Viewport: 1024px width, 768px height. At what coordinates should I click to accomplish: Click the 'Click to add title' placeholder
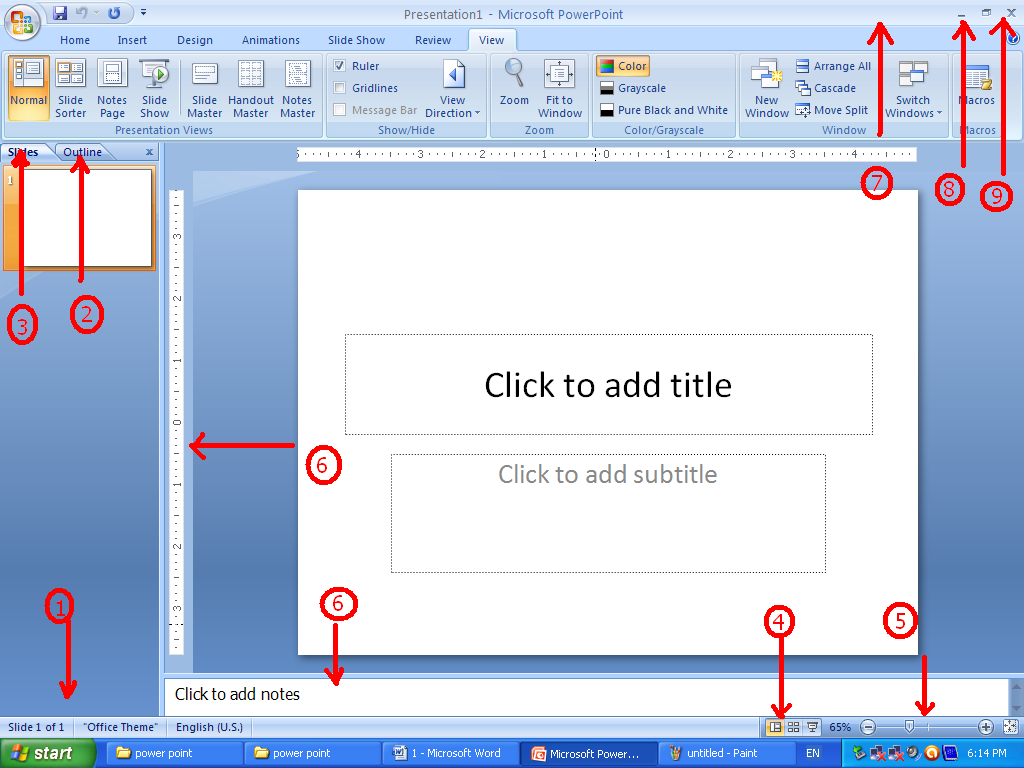tap(609, 385)
